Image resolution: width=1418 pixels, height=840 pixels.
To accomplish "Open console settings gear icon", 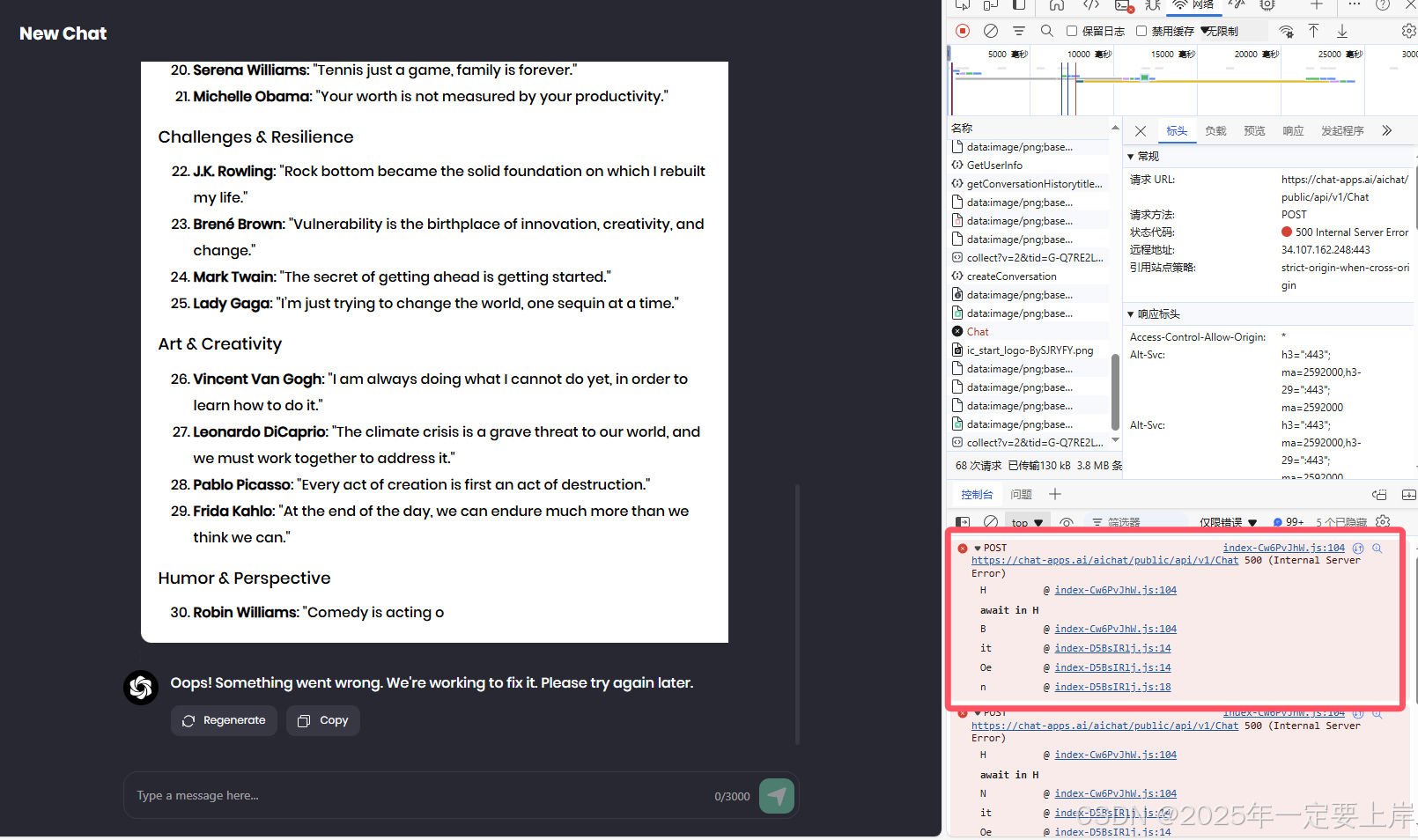I will point(1383,521).
